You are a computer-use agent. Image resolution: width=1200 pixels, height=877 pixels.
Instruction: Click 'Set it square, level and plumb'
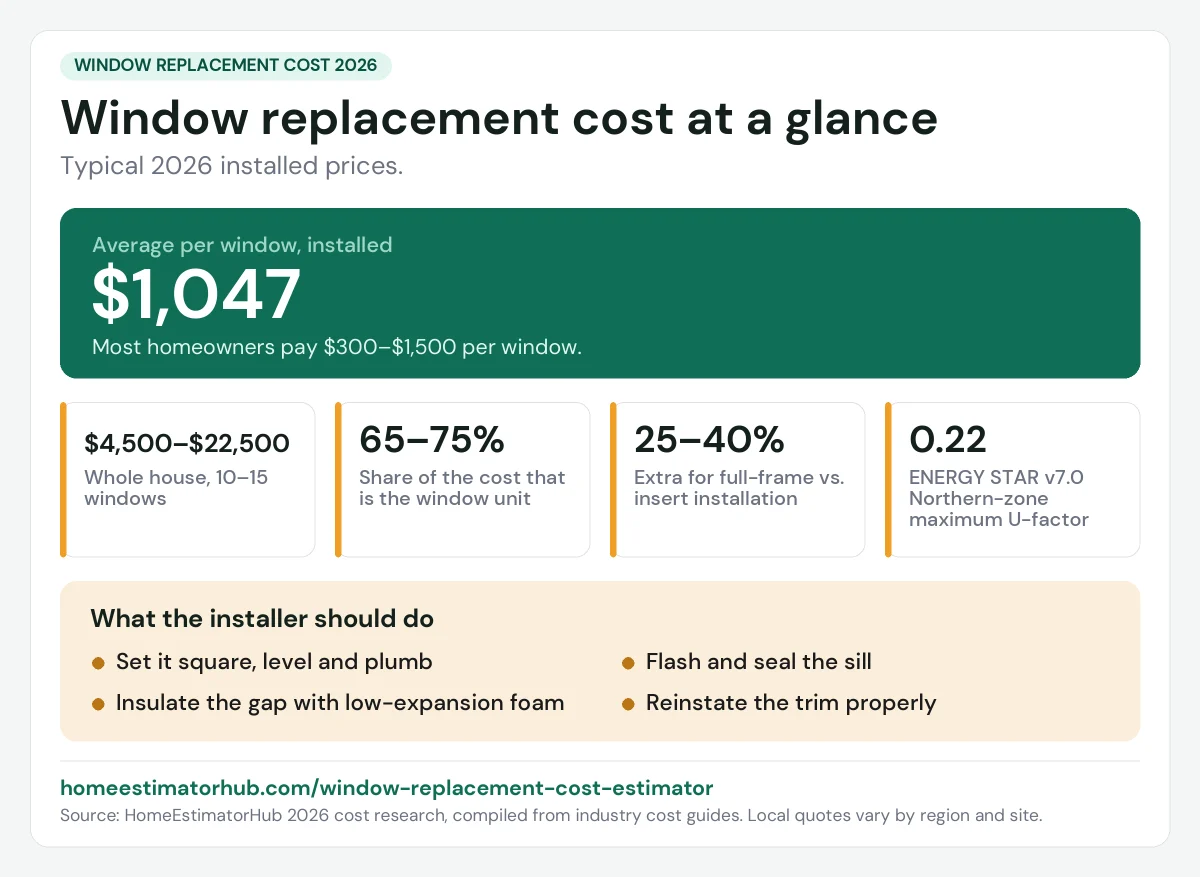click(x=274, y=662)
